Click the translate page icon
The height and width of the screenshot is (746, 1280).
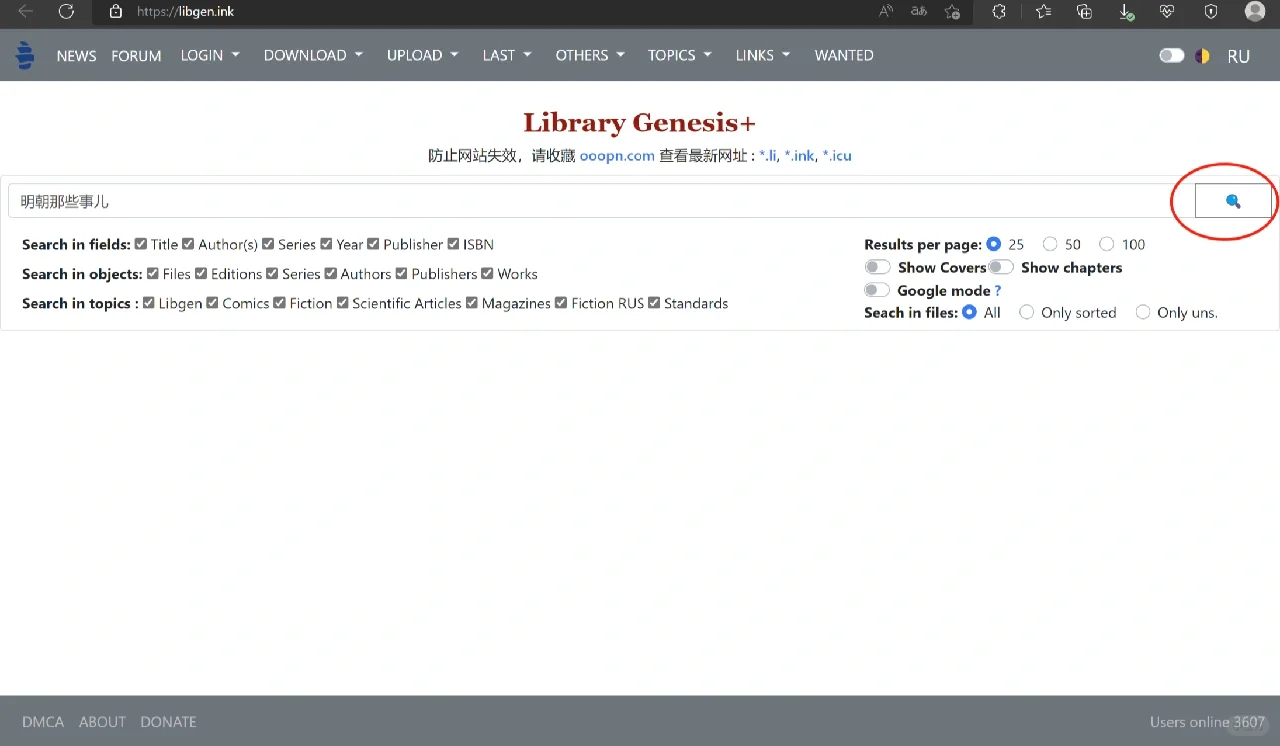[x=919, y=12]
